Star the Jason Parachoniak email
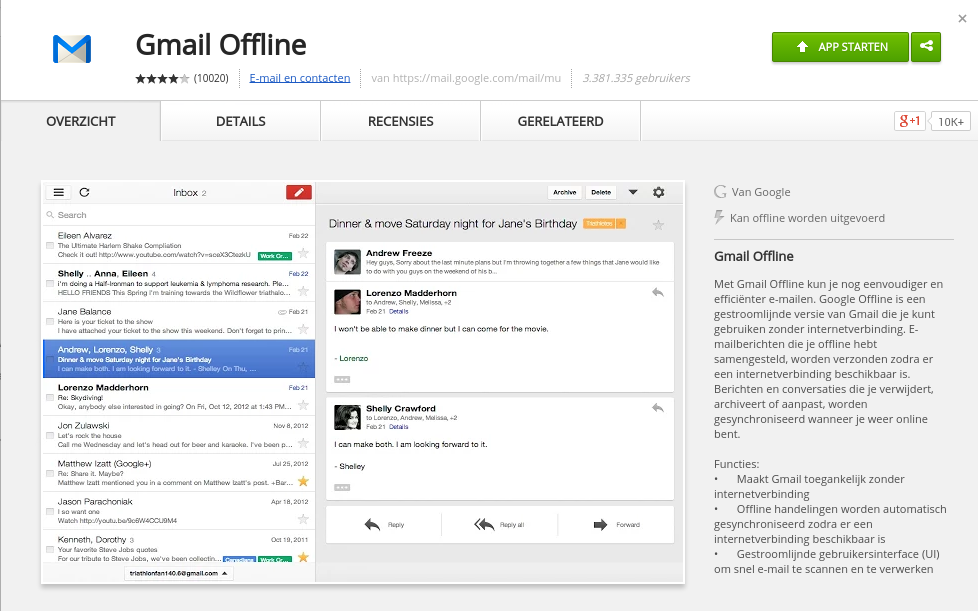Viewport: 978px width, 611px height. pyautogui.click(x=303, y=519)
